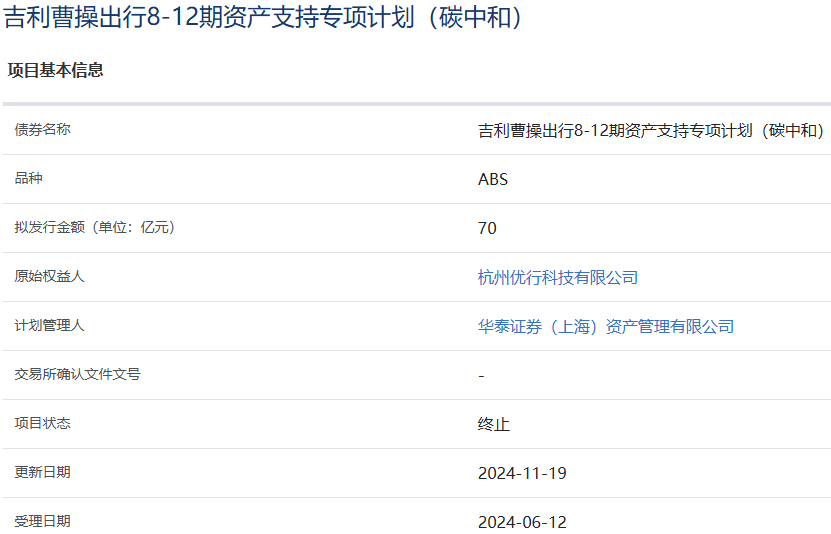Click the 债券名称 row label
The width and height of the screenshot is (831, 534).
(42, 129)
